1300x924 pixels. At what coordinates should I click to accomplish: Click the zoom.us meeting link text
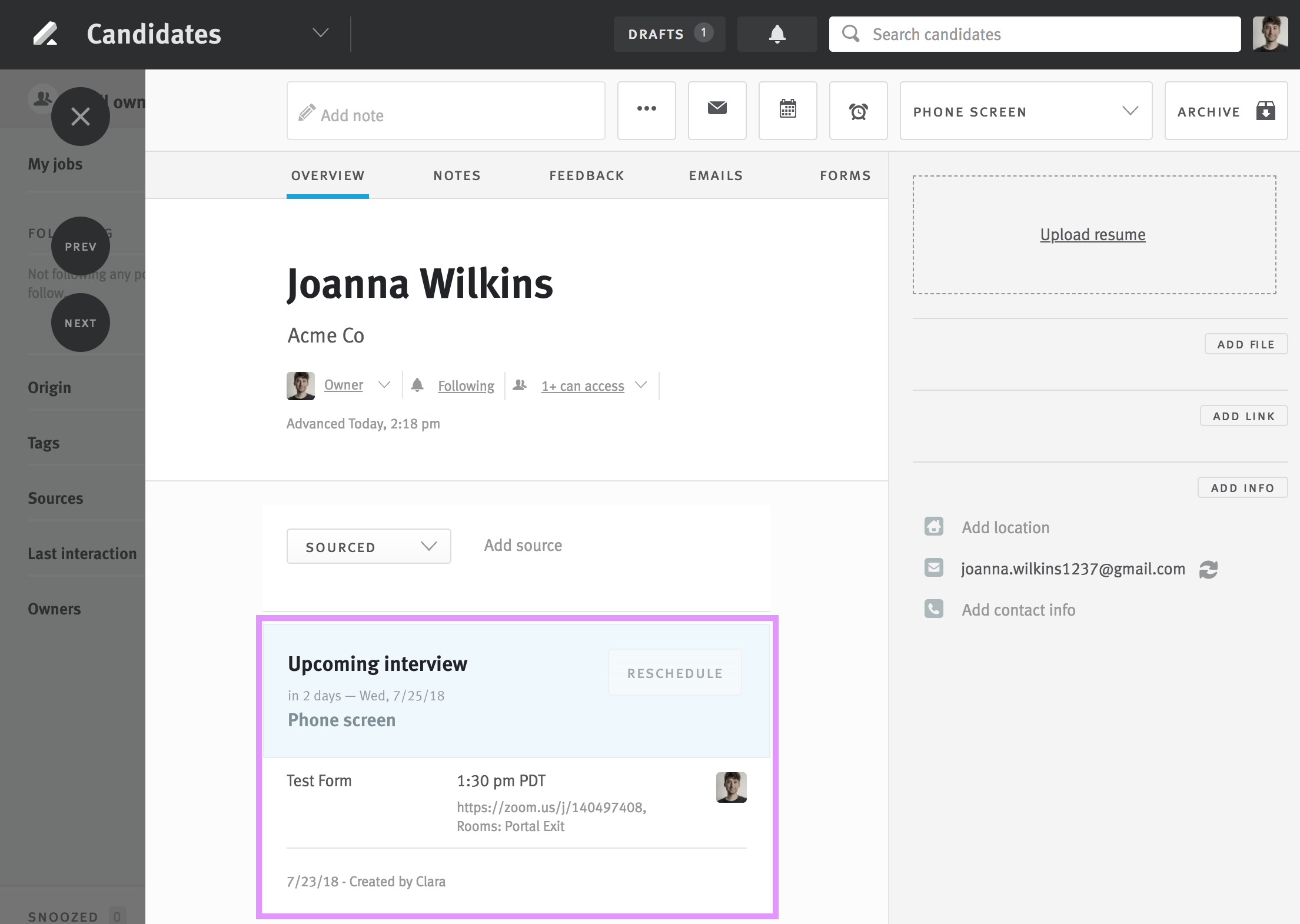point(551,807)
